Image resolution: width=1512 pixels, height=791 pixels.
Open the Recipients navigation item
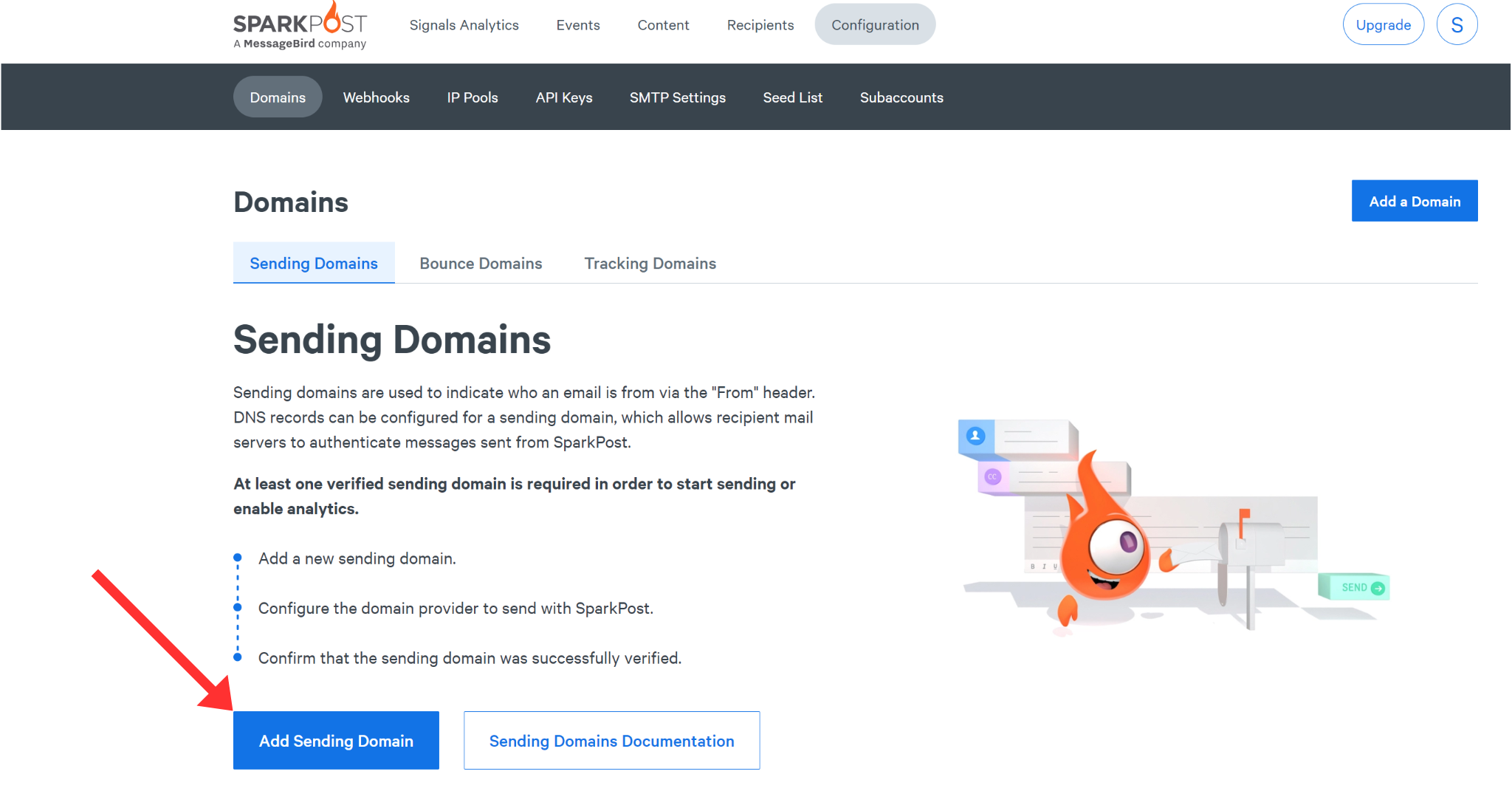coord(760,24)
